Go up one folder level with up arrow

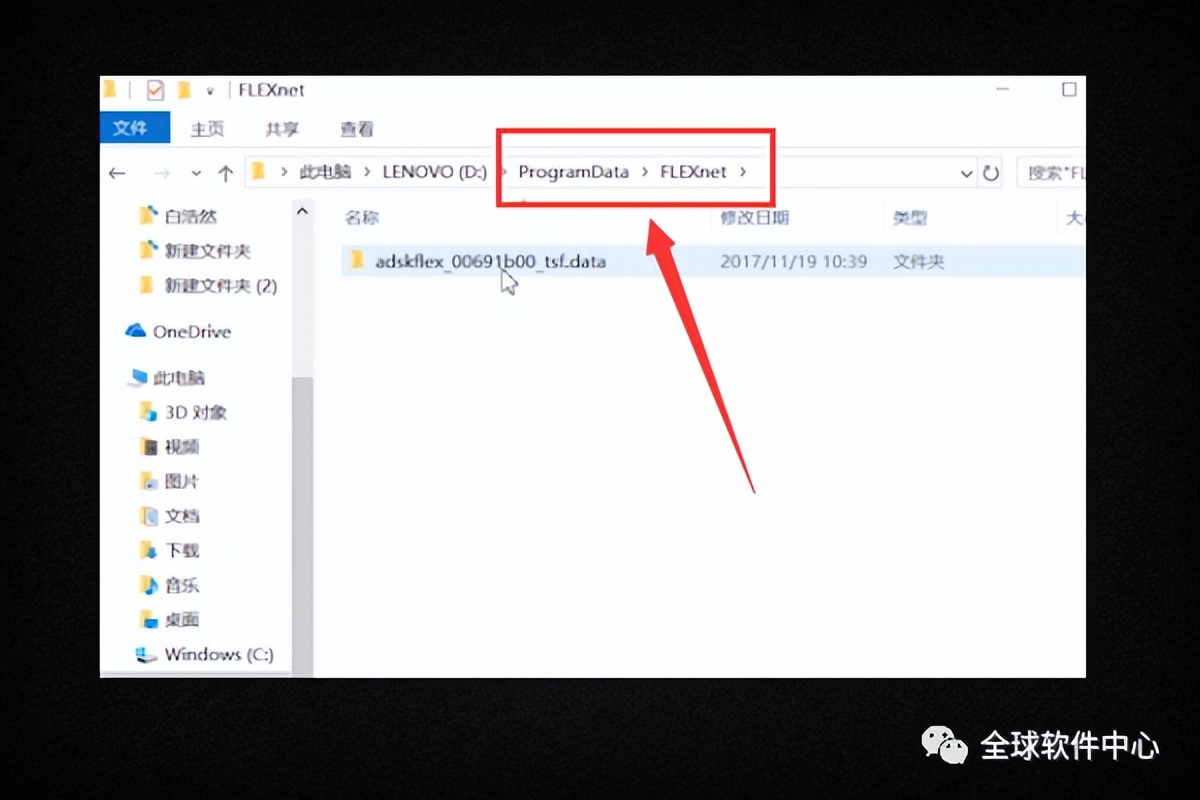226,173
